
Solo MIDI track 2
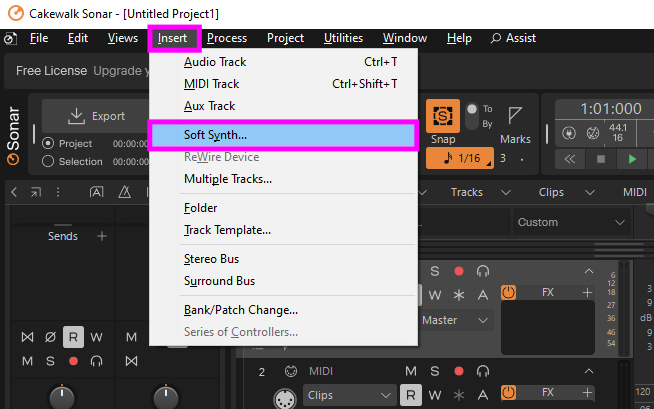tap(435, 371)
